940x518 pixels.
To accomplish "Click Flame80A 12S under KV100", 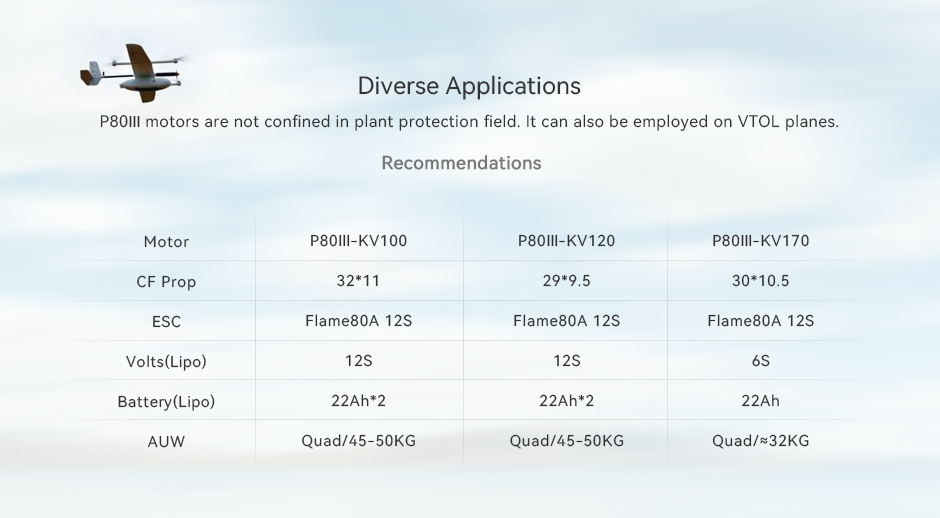I will coord(358,321).
